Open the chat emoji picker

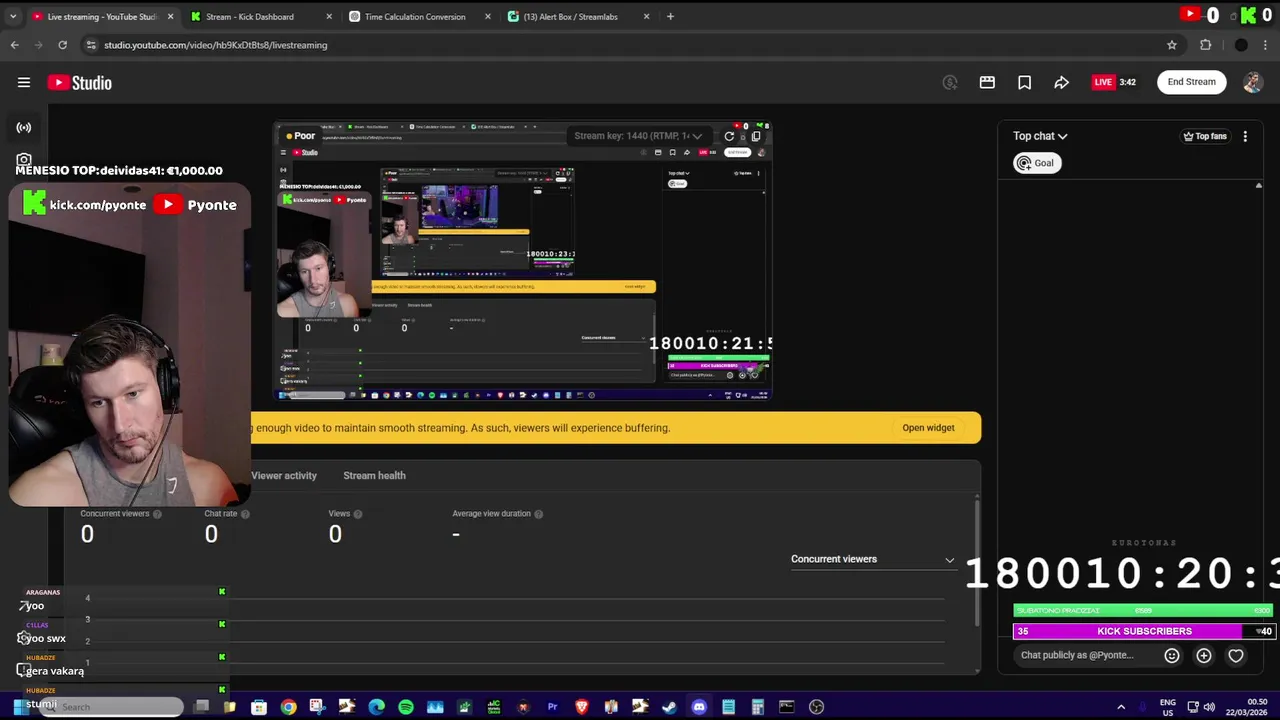pos(1172,655)
